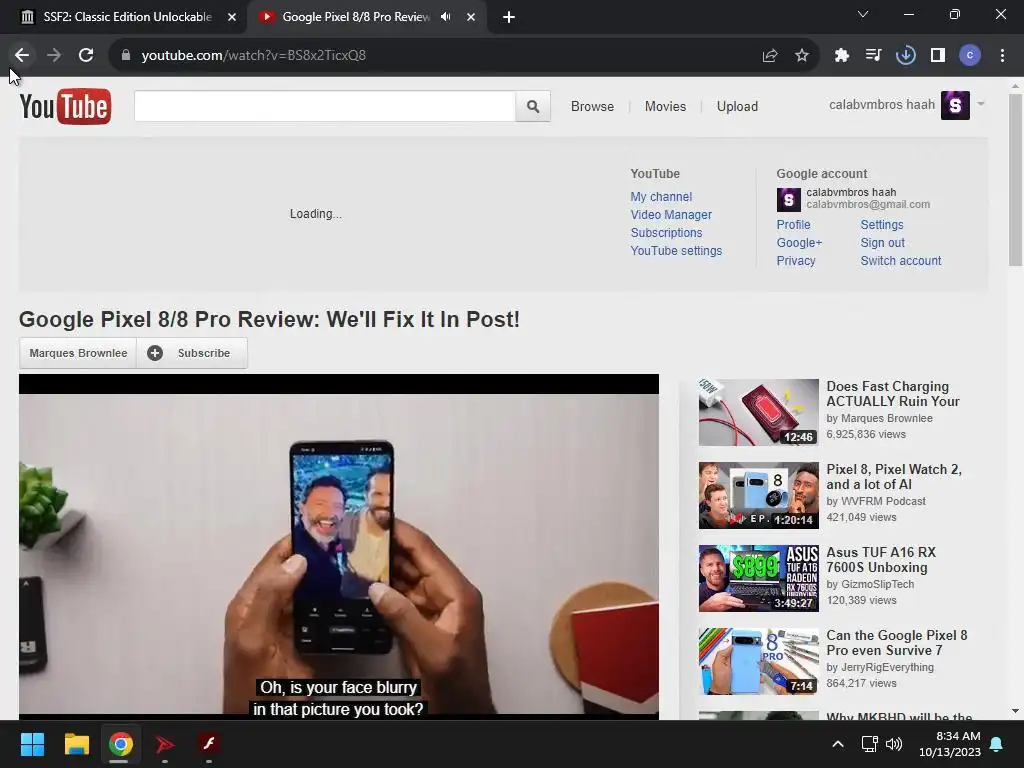1024x768 pixels.
Task: Open Chrome profile avatar
Action: [x=970, y=56]
